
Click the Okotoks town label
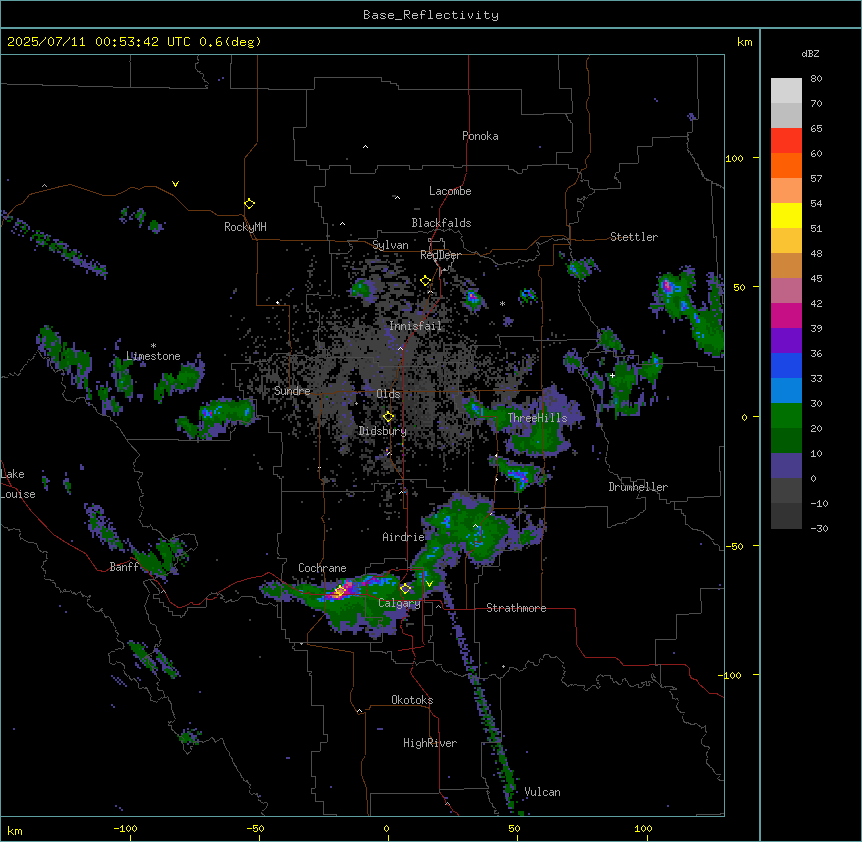pyautogui.click(x=412, y=700)
